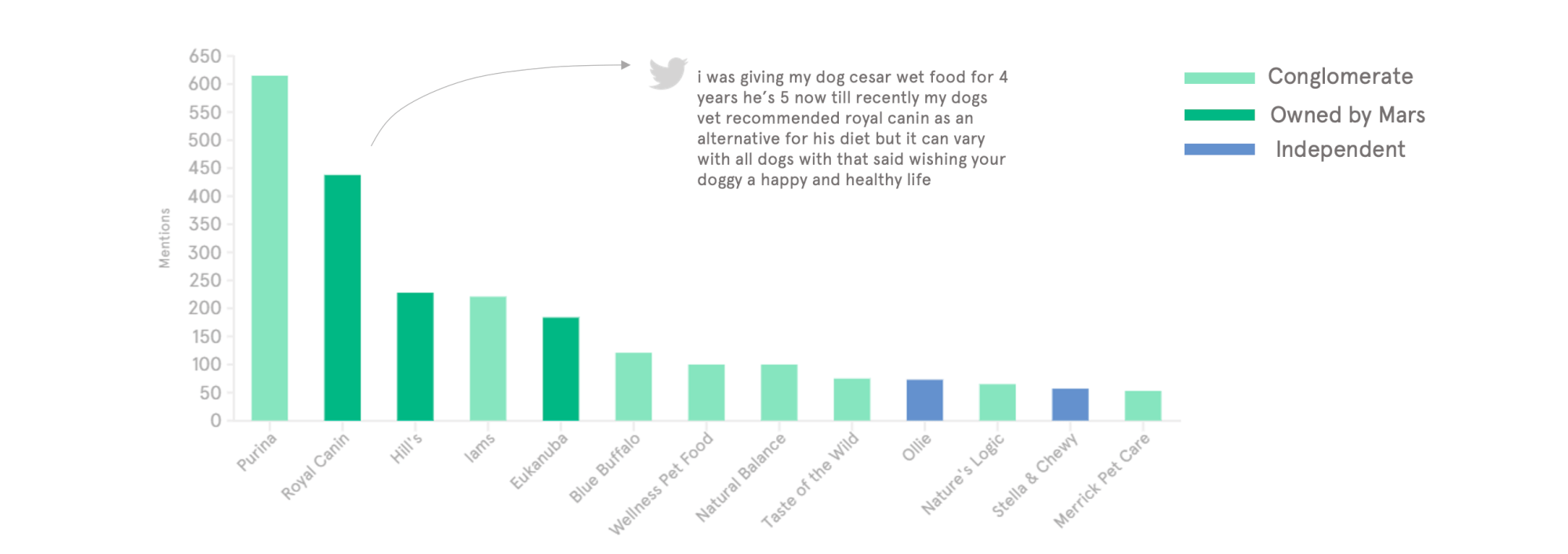1568x554 pixels.
Task: Click the arrowhead pointing to the tweet
Action: pyautogui.click(x=625, y=65)
